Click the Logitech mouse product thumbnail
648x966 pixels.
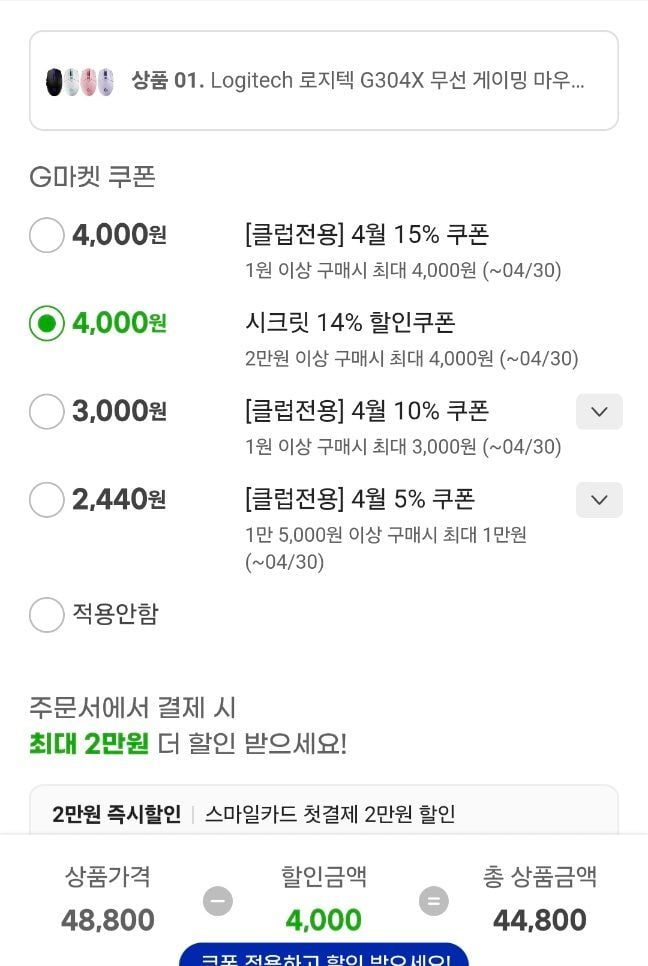click(x=80, y=81)
